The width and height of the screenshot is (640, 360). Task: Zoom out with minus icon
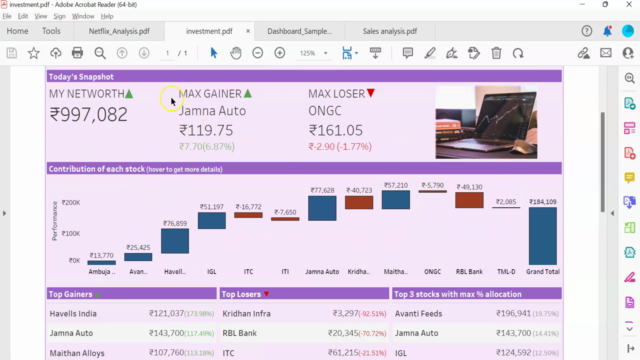tap(258, 53)
